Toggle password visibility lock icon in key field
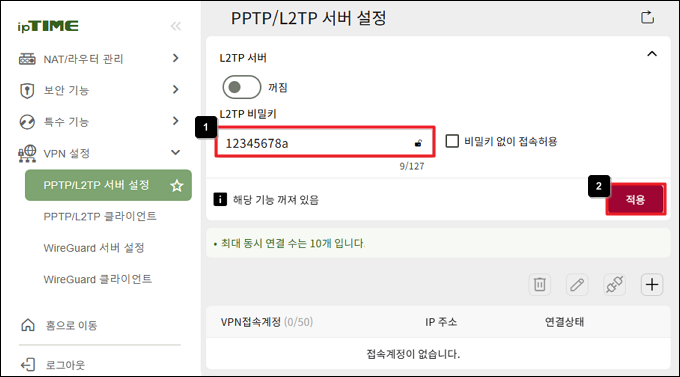This screenshot has height=377, width=680. click(418, 143)
